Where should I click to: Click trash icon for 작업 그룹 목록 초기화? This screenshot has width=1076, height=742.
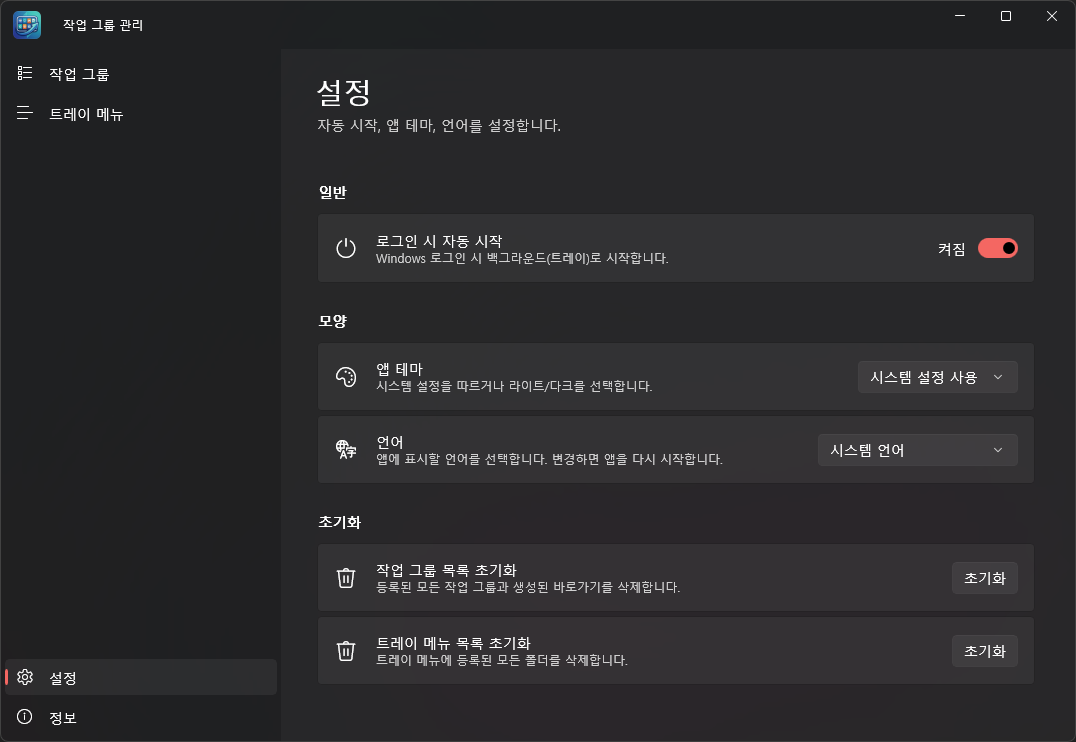point(346,578)
